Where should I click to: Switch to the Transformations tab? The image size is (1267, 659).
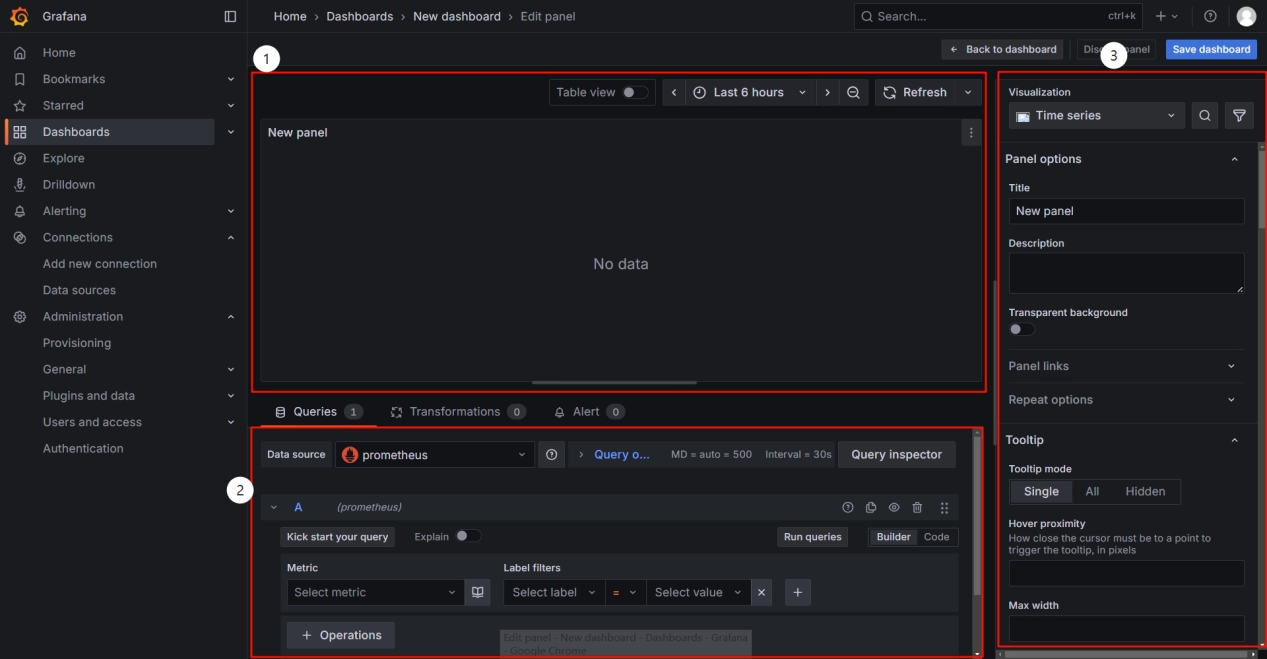[x=456, y=412]
